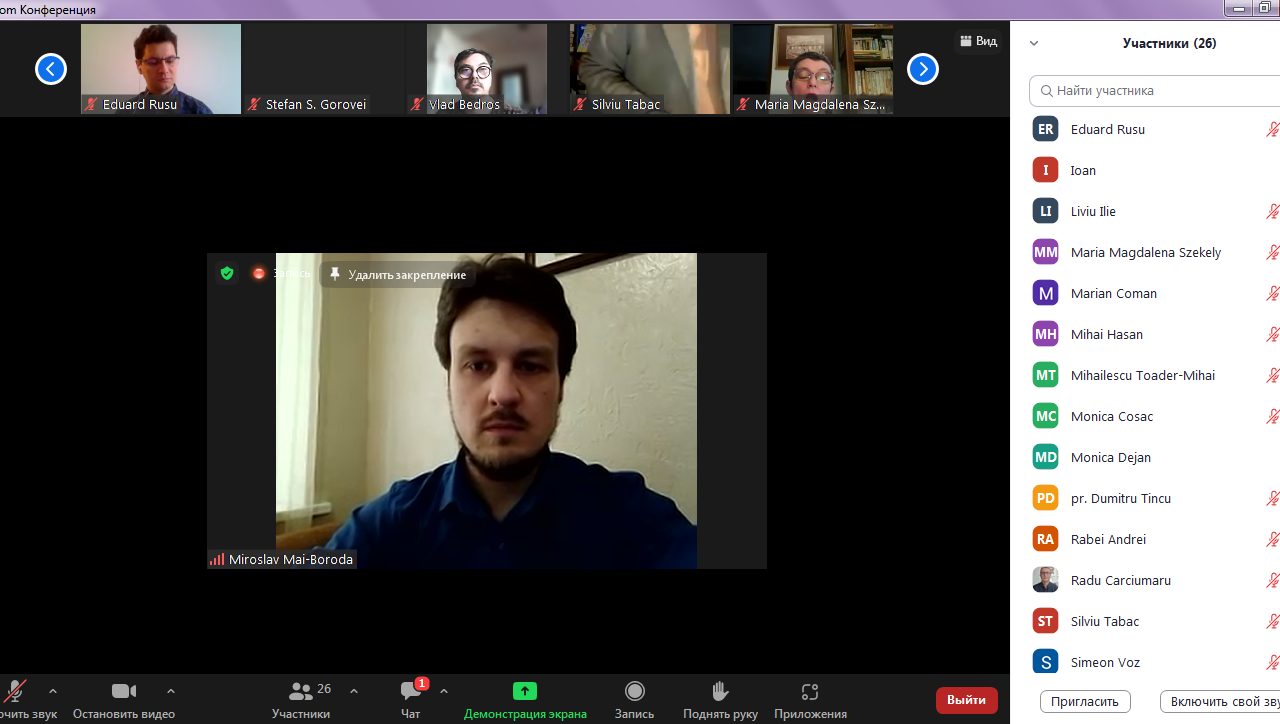This screenshot has width=1280, height=724.
Task: Collapse participants panel using chevron
Action: [x=1034, y=43]
